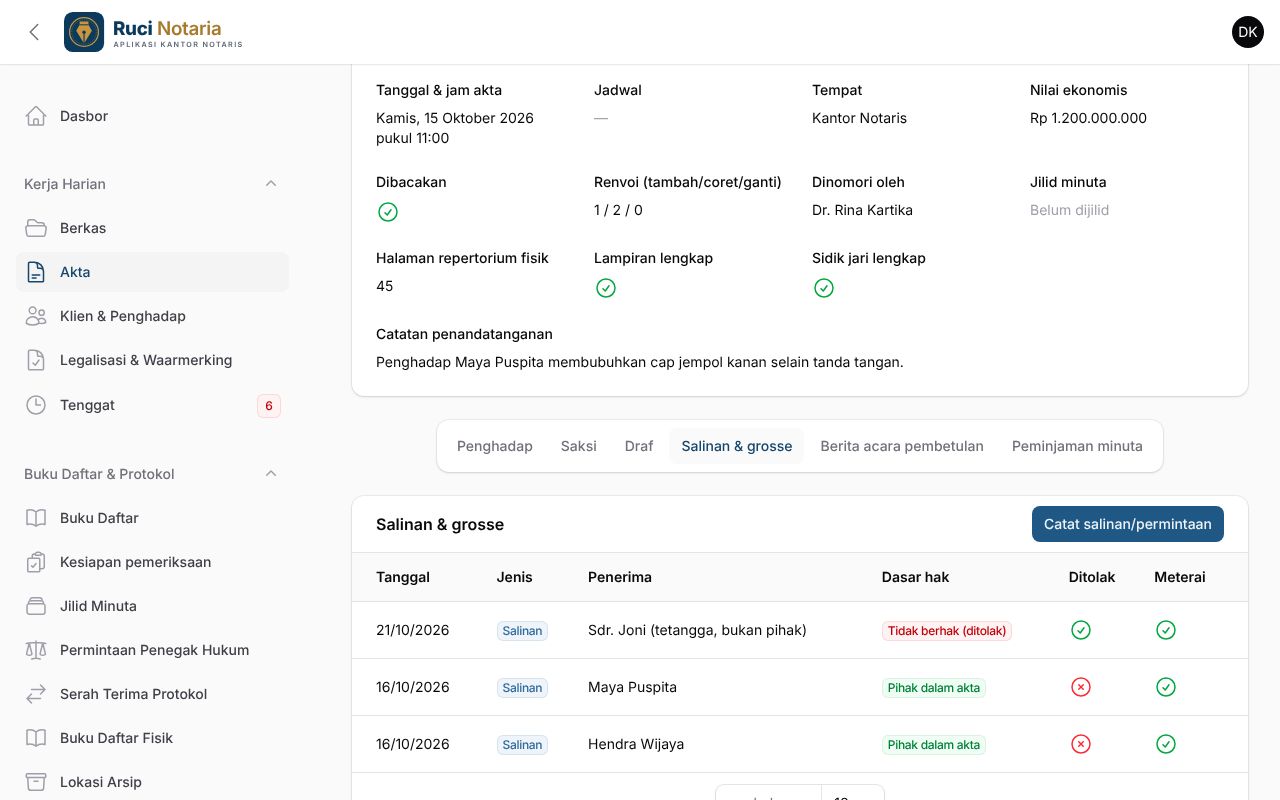Screen dimensions: 1280x800
Task: Open Lokasi Arsip archive box icon
Action: tap(36, 782)
